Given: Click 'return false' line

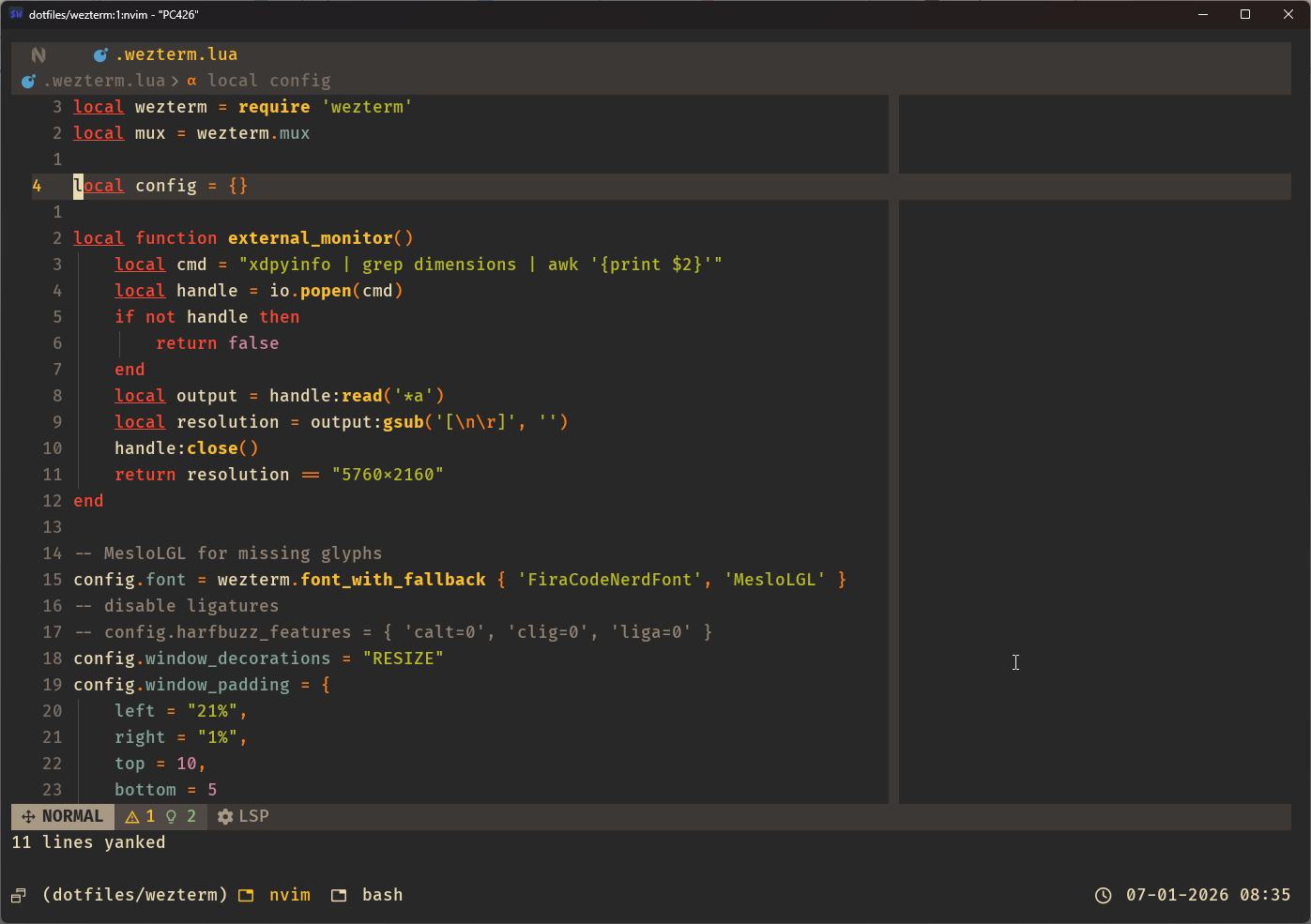Looking at the screenshot, I should (x=218, y=343).
